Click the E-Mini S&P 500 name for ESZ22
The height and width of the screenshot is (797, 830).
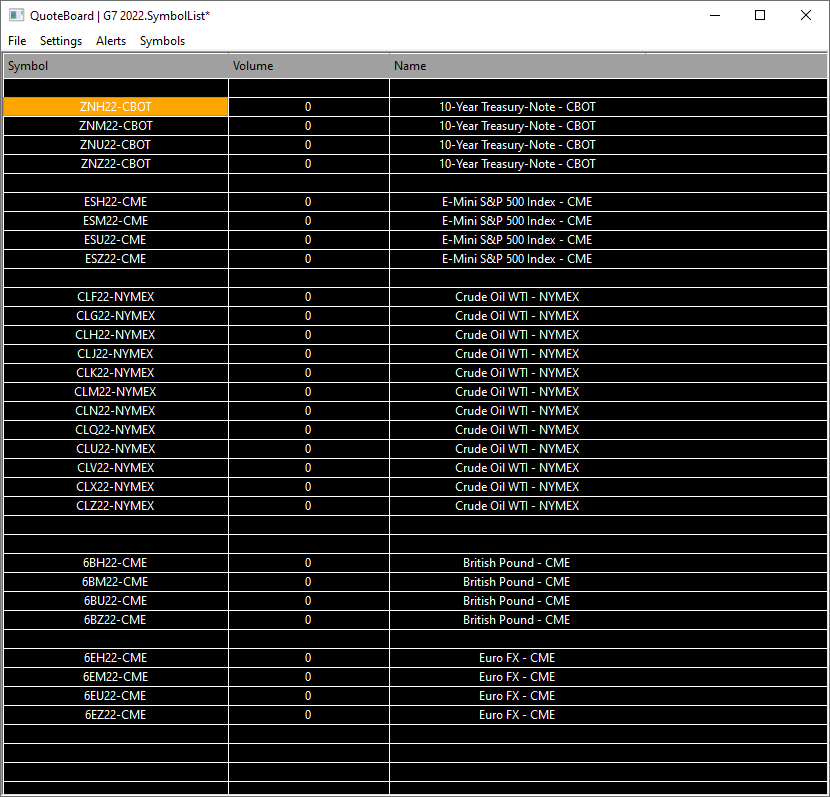(x=517, y=259)
